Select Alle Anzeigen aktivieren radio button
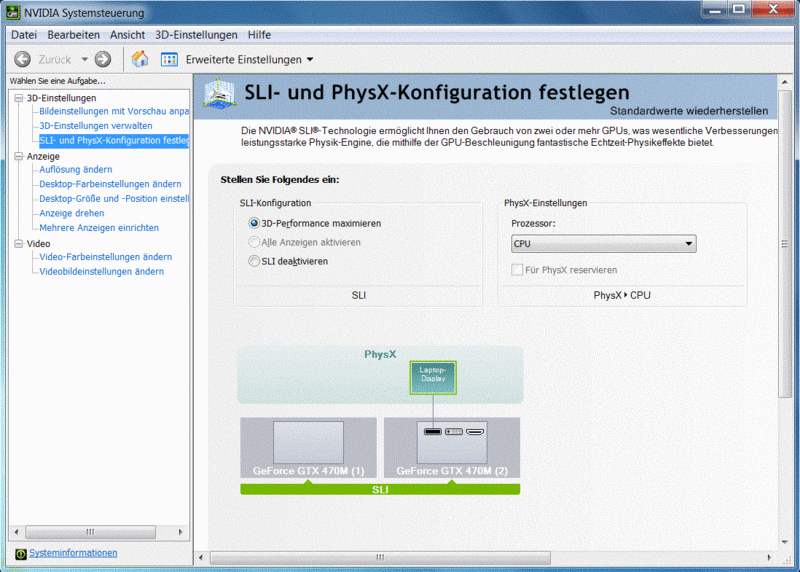800x572 pixels. point(254,242)
